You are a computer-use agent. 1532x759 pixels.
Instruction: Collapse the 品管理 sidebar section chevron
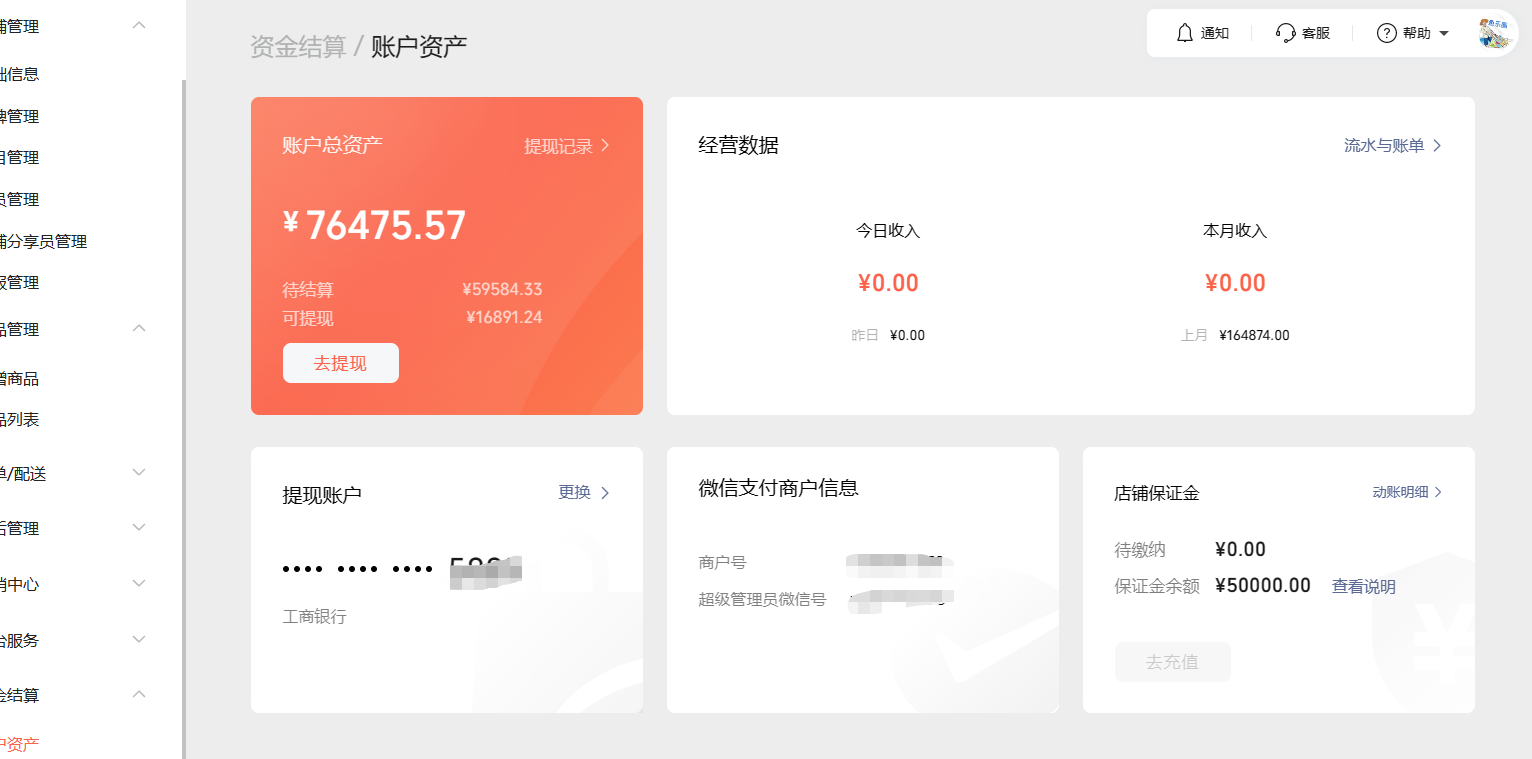click(140, 329)
